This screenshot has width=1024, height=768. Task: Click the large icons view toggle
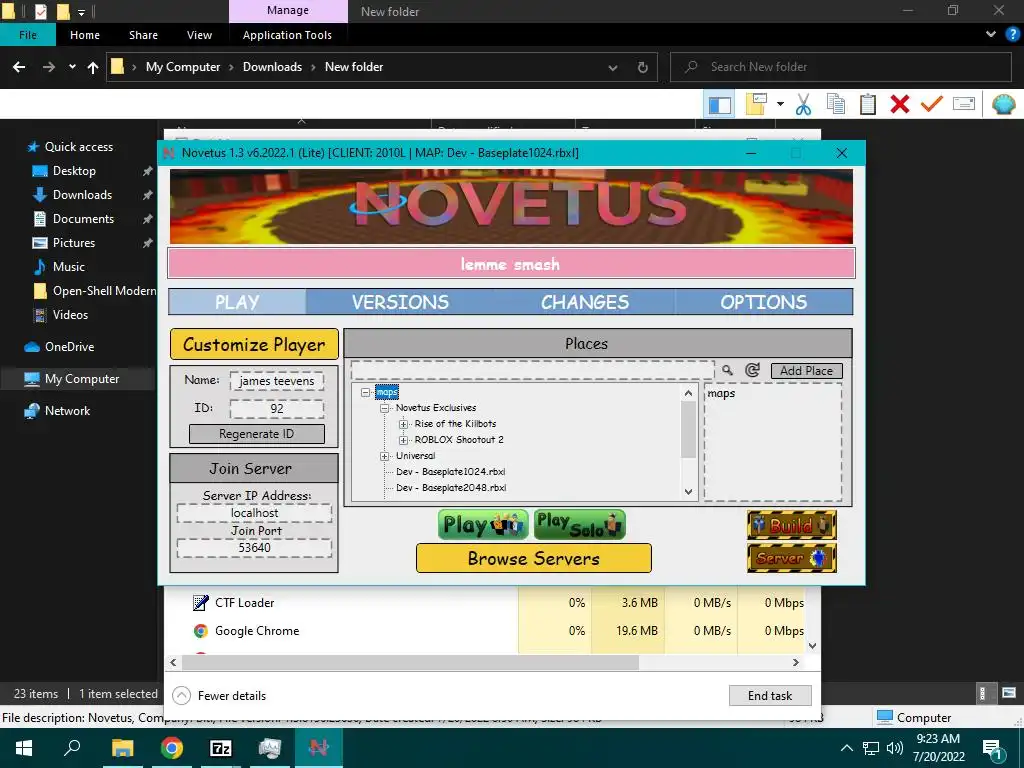[1009, 694]
